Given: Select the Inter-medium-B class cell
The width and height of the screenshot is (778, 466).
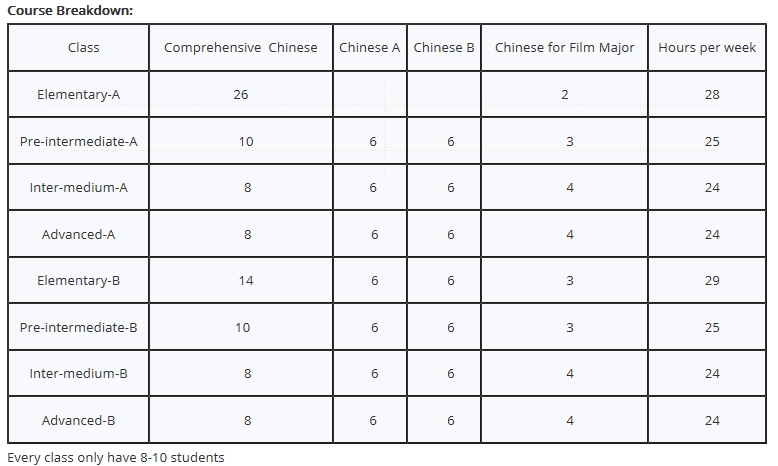Looking at the screenshot, I should 78,374.
